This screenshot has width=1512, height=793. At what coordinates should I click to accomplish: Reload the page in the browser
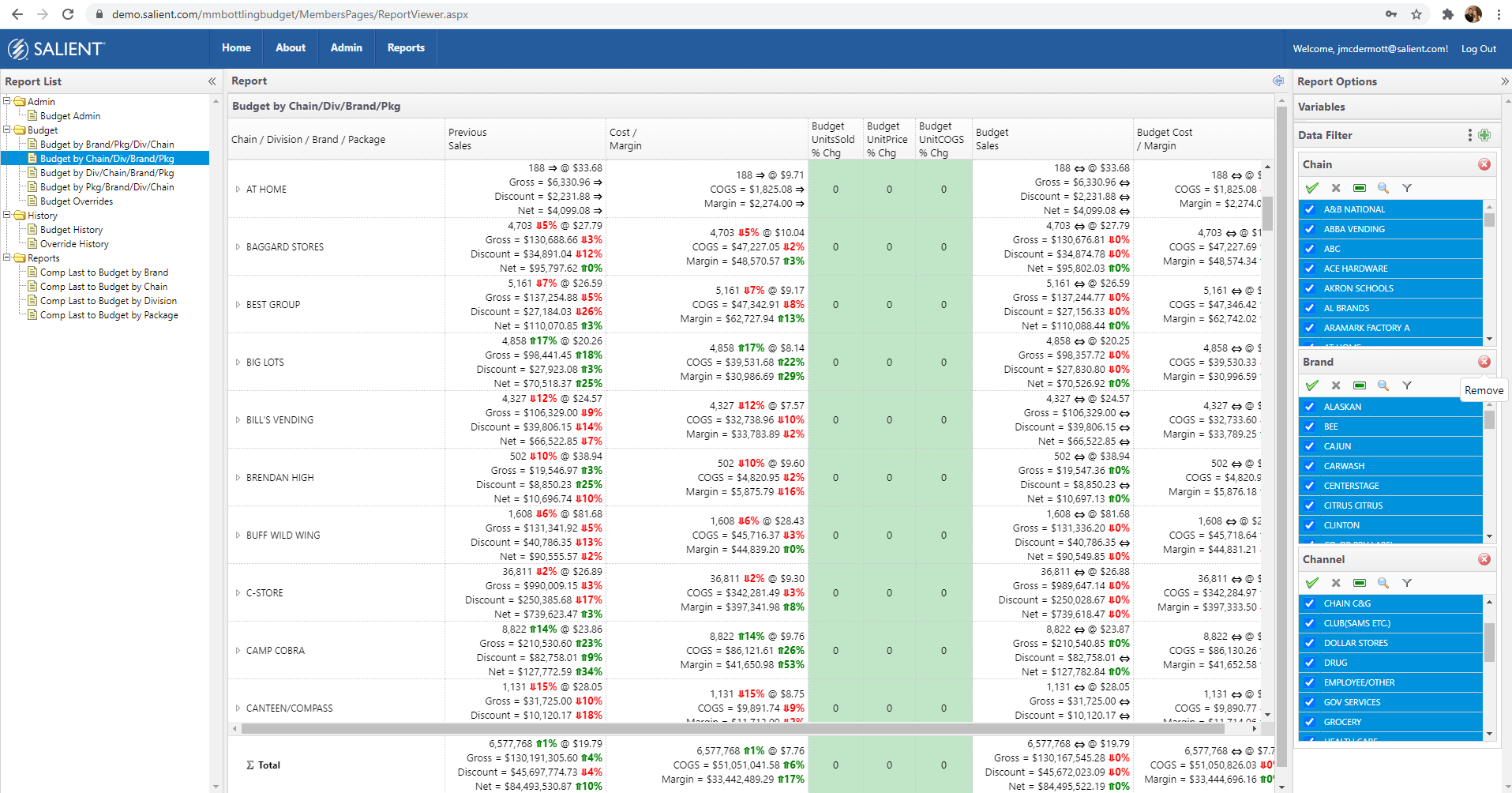(68, 14)
